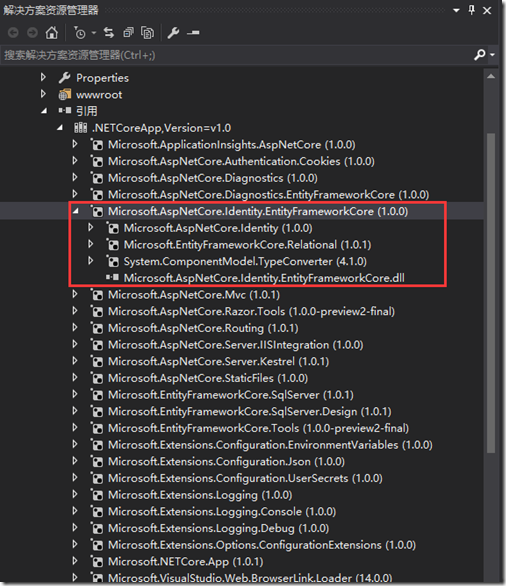
Task: Select Microsoft.Extensions.Logging.Debug (1.0.0)
Action: pos(219,528)
